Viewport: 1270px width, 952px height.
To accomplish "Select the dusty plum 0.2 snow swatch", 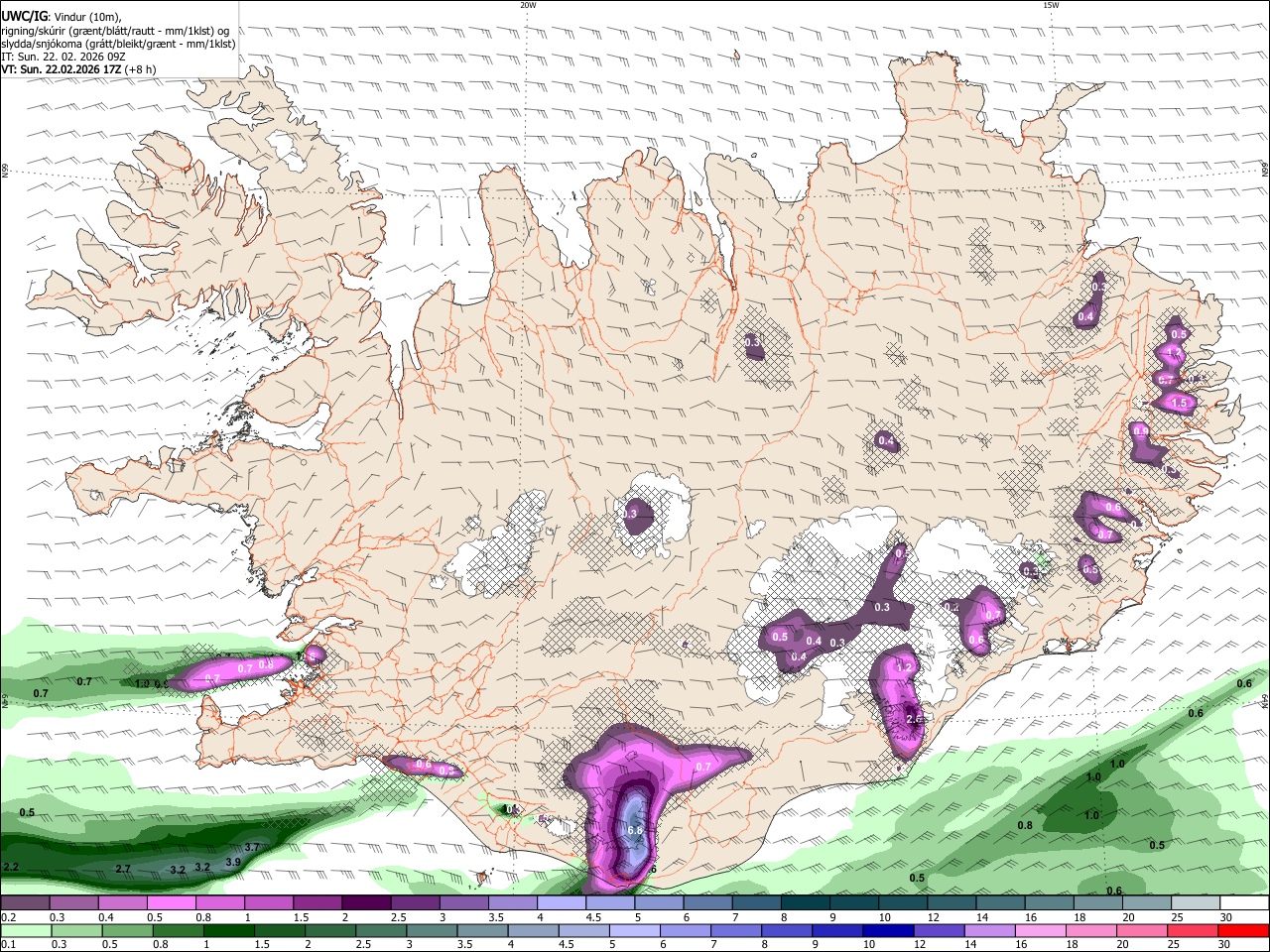I will pos(25,903).
